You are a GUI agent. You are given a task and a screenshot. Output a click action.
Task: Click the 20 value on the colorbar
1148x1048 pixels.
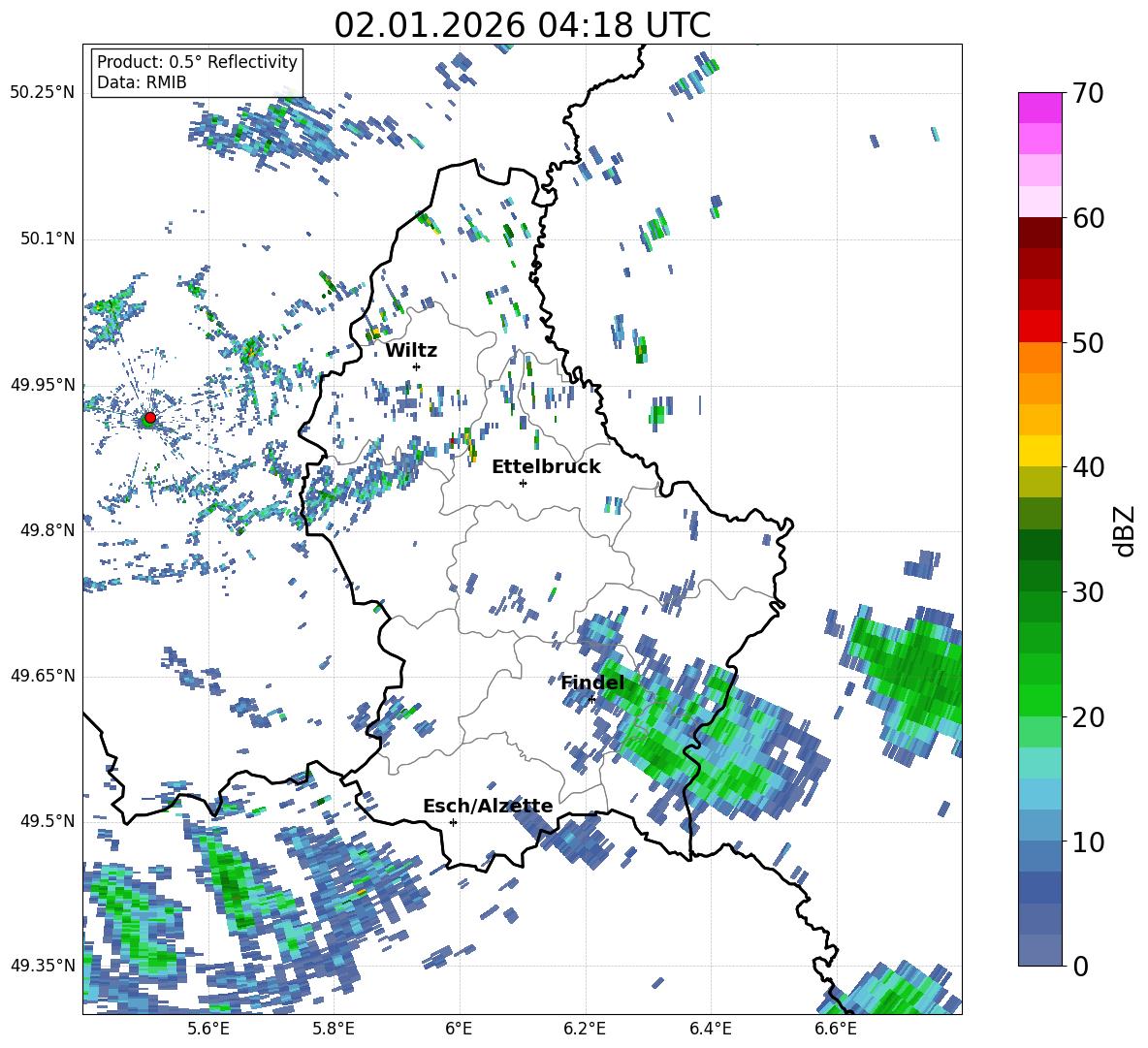1087,717
